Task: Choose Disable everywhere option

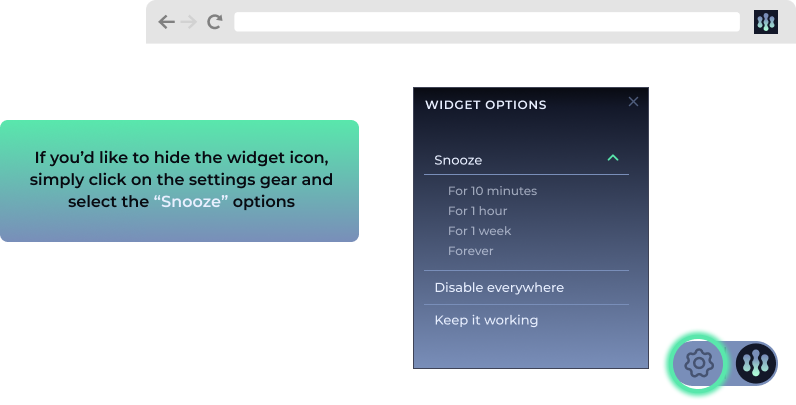Action: coord(499,288)
